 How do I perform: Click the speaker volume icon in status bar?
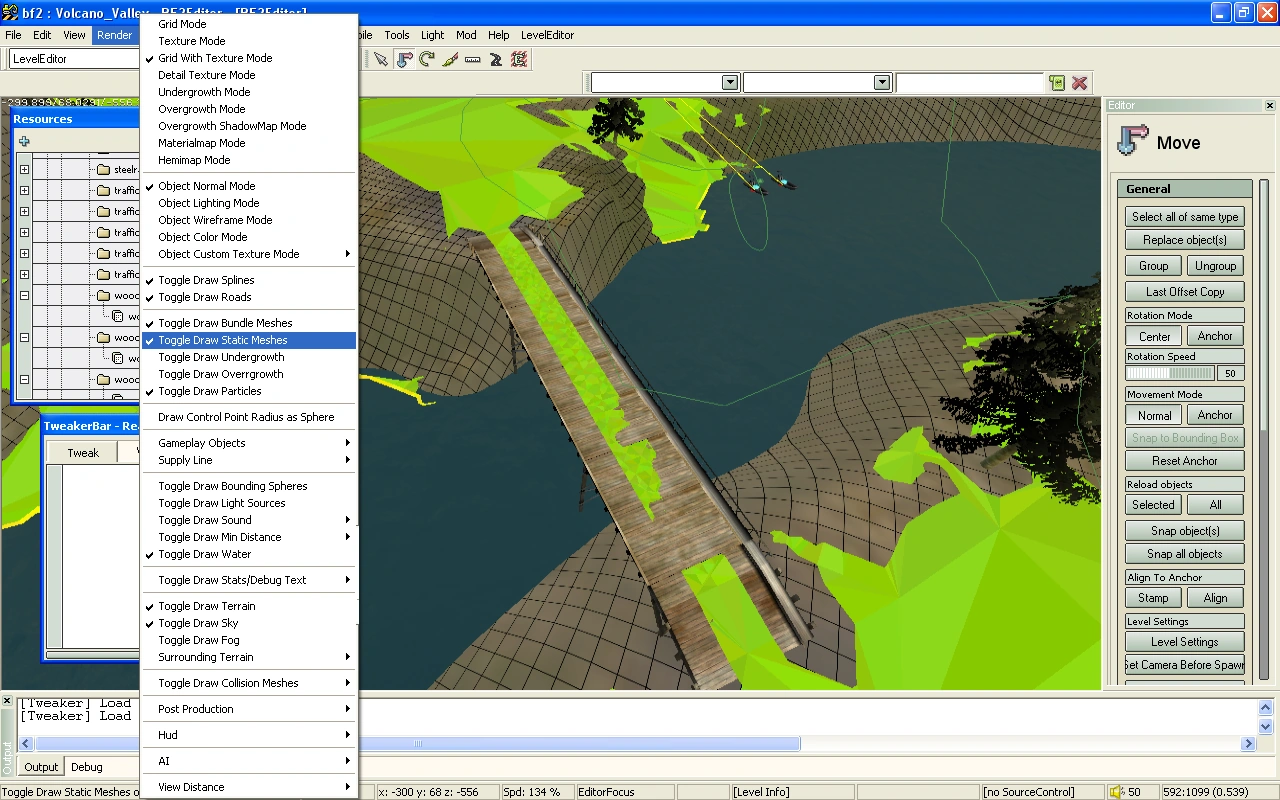click(1116, 792)
